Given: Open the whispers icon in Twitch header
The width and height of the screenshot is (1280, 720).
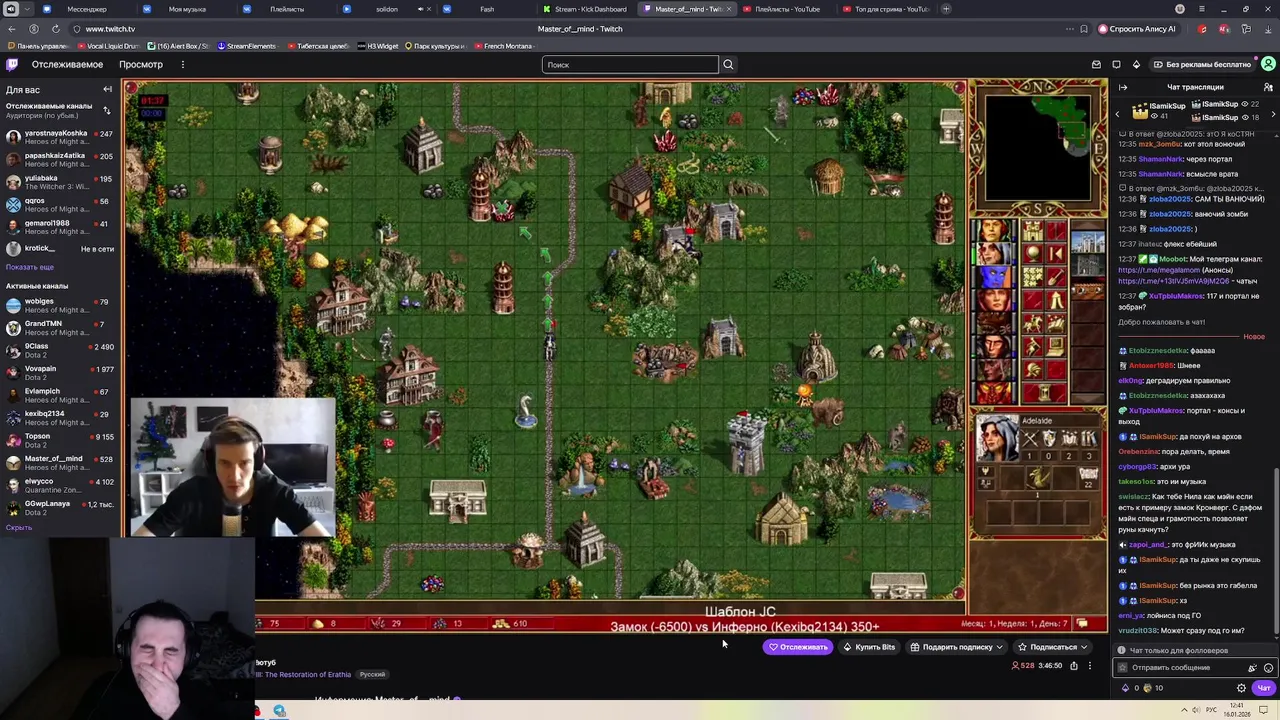Looking at the screenshot, I should (1117, 64).
